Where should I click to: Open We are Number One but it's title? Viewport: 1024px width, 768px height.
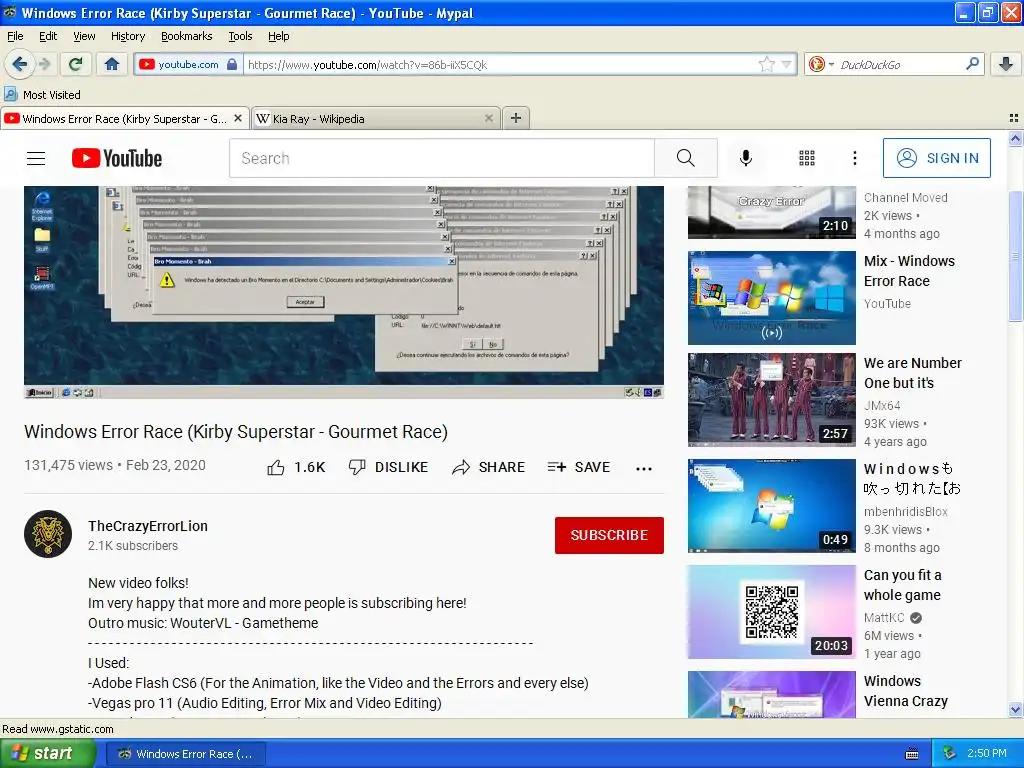[912, 373]
